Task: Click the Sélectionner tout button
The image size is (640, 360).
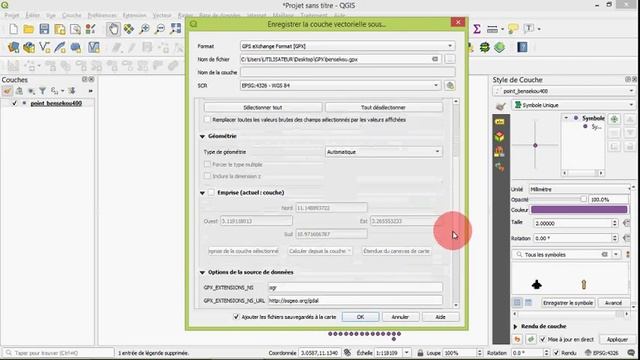Action: pyautogui.click(x=263, y=107)
